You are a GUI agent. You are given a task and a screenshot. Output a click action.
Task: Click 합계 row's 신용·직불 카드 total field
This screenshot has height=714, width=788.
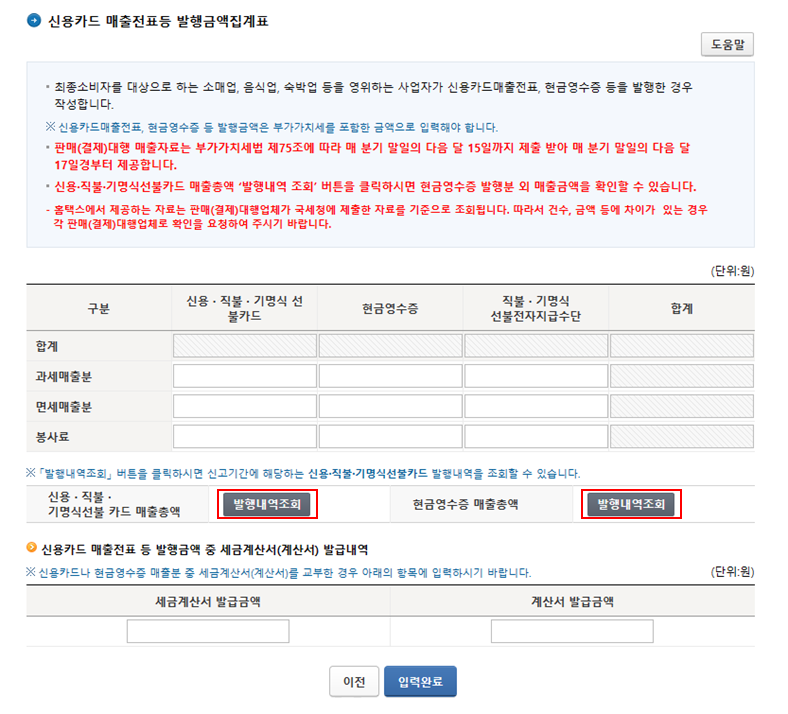tap(245, 346)
